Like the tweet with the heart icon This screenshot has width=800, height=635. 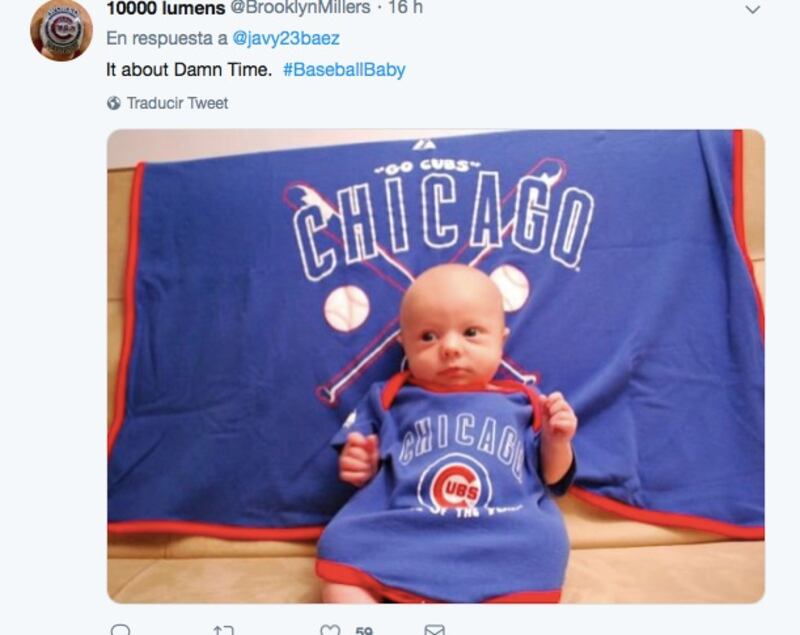[x=330, y=630]
